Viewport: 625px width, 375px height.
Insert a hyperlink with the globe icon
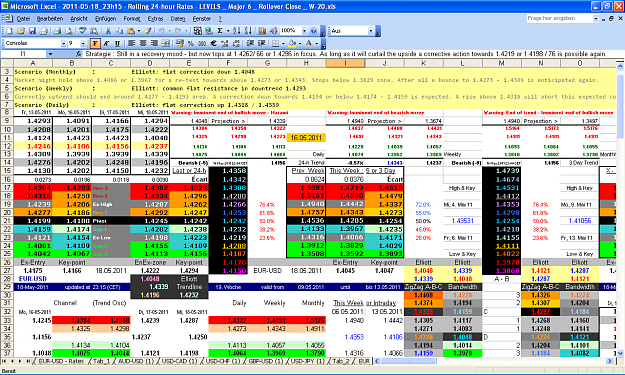point(208,31)
